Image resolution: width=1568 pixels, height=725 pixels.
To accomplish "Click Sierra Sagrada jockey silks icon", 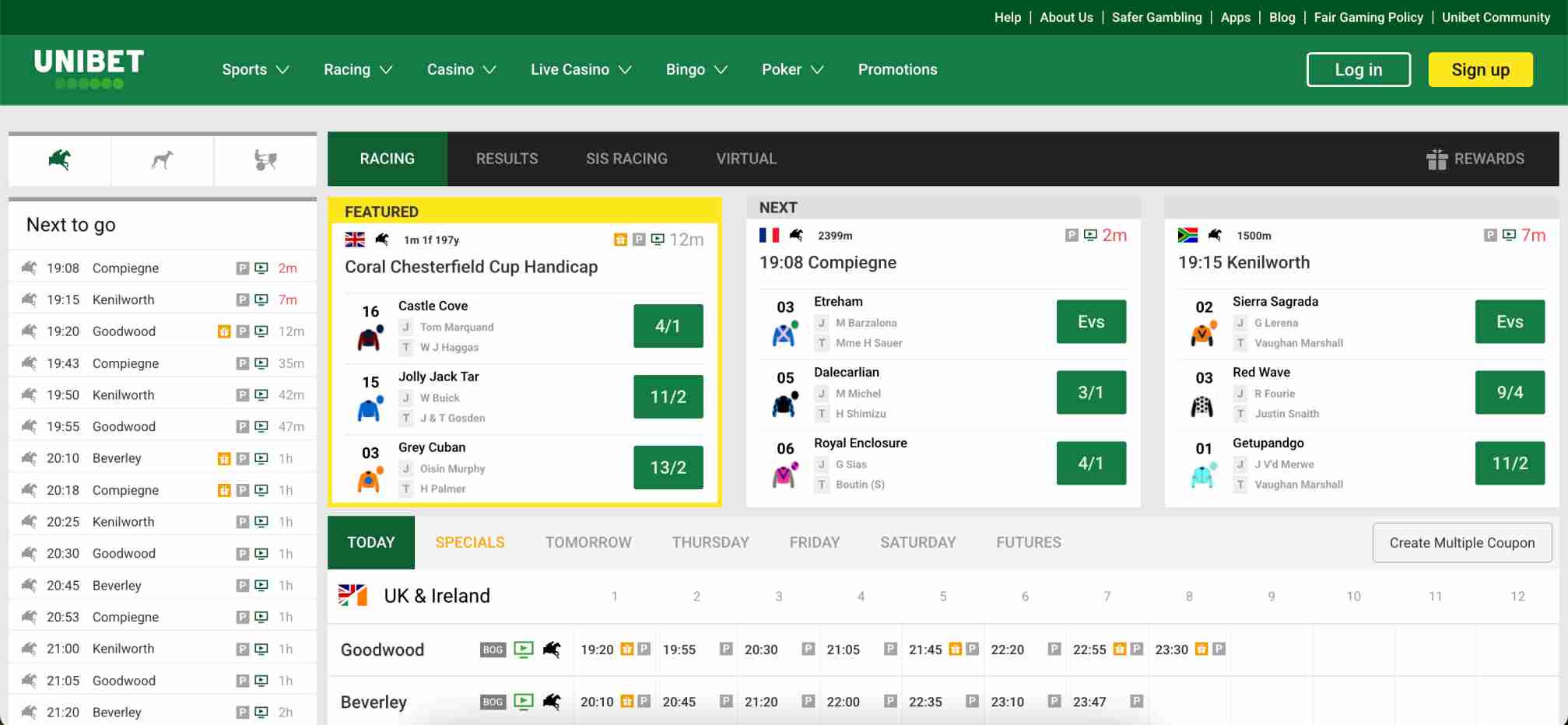I will point(1203,334).
